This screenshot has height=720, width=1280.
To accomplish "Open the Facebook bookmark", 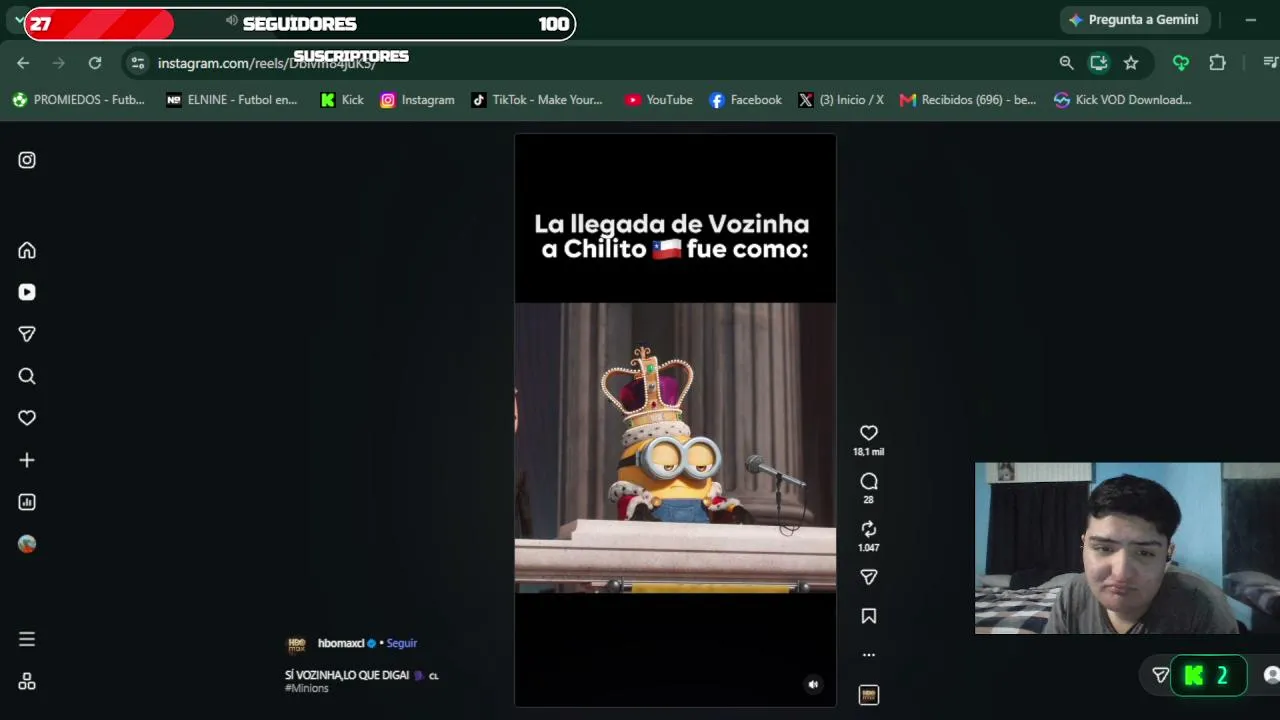I will tap(745, 100).
